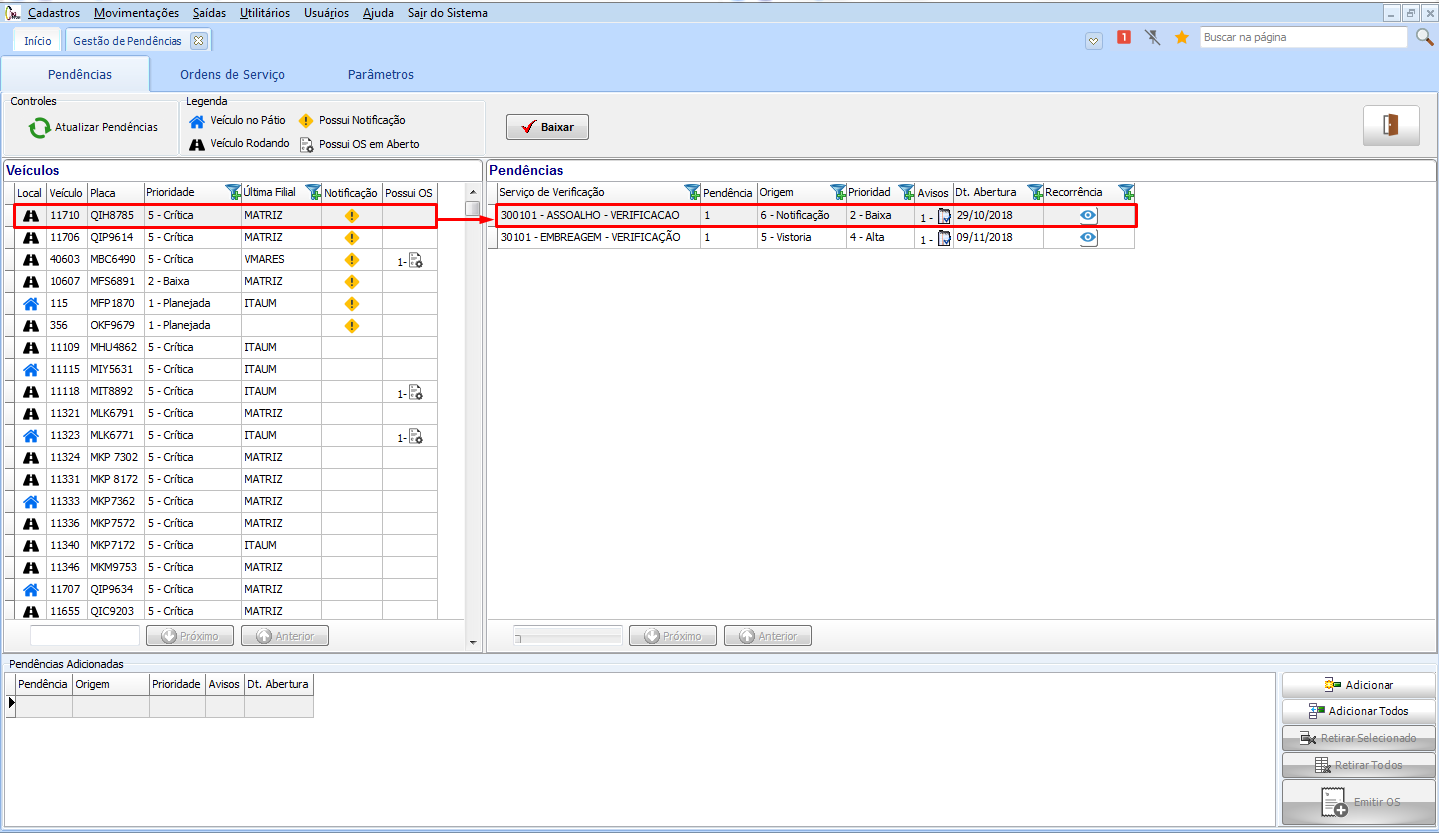Open the Origem column filter

[838, 192]
